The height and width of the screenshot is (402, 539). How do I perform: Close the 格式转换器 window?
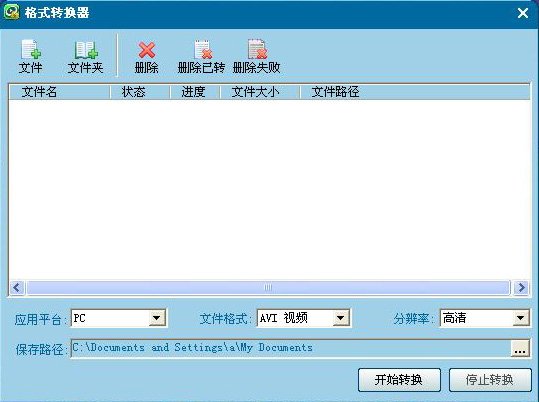[523, 13]
